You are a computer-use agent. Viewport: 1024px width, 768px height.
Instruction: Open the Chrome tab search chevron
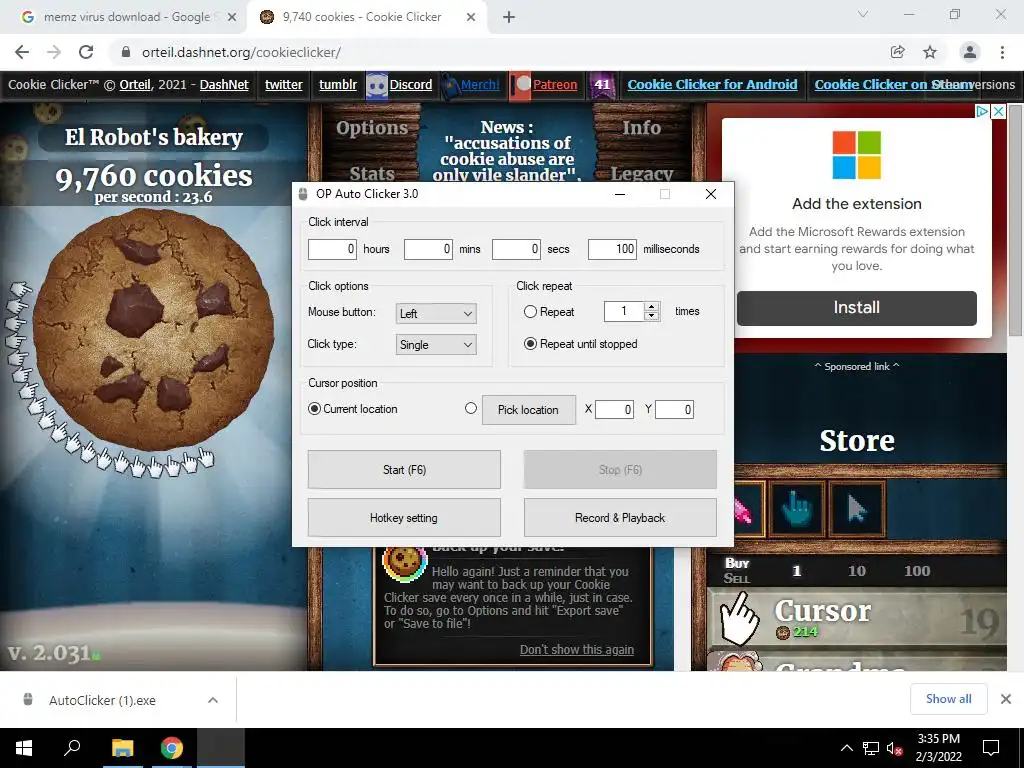(863, 14)
